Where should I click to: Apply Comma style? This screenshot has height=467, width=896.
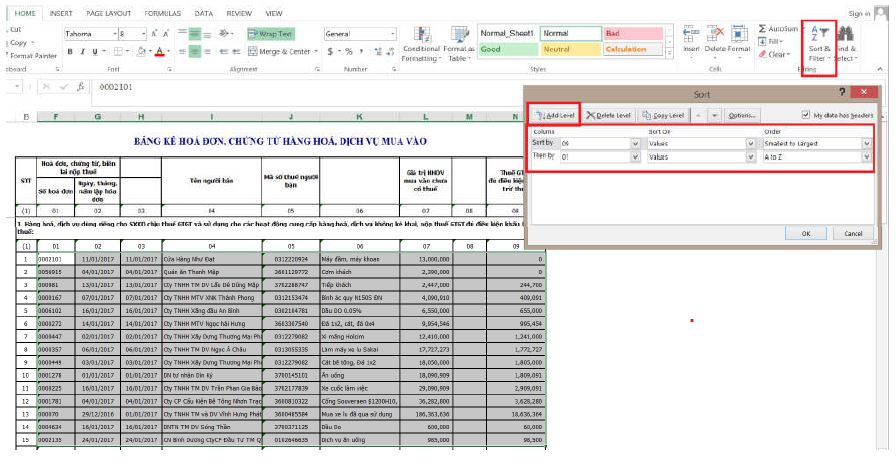tap(361, 51)
